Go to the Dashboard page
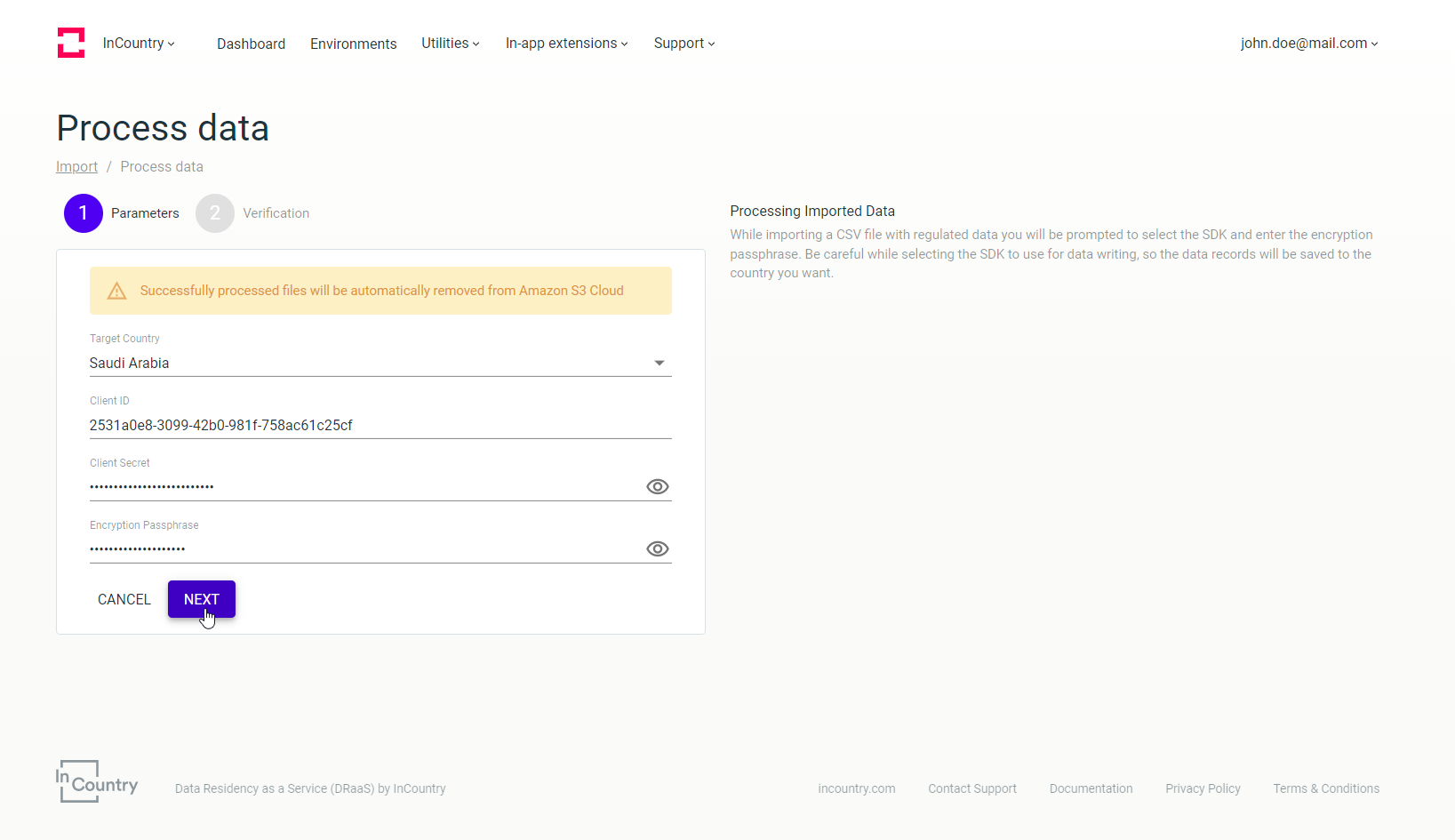Viewport: 1455px width, 840px height. coord(251,44)
